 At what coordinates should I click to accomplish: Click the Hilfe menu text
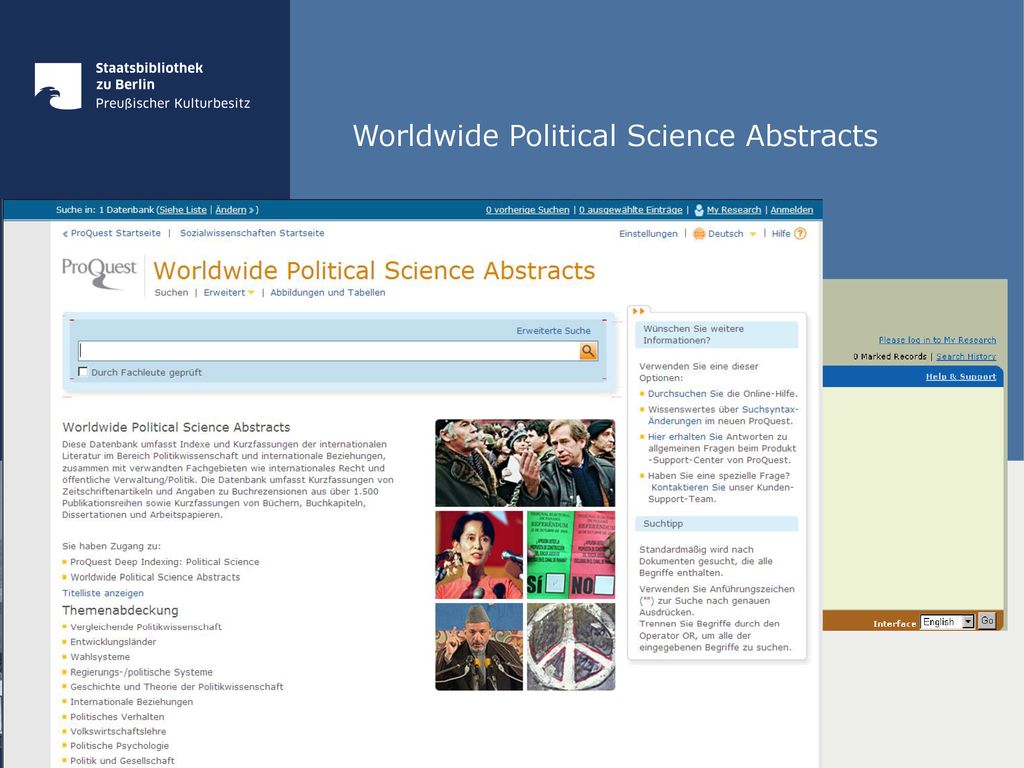tap(781, 234)
